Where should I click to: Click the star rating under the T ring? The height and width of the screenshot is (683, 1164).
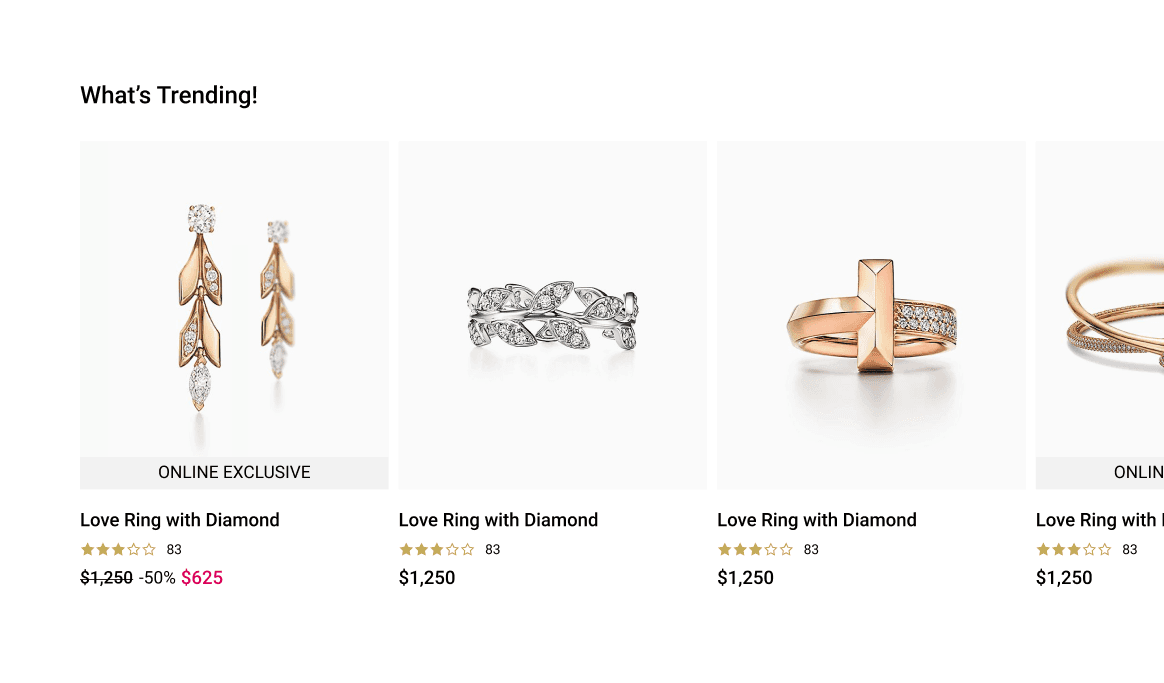click(x=755, y=549)
